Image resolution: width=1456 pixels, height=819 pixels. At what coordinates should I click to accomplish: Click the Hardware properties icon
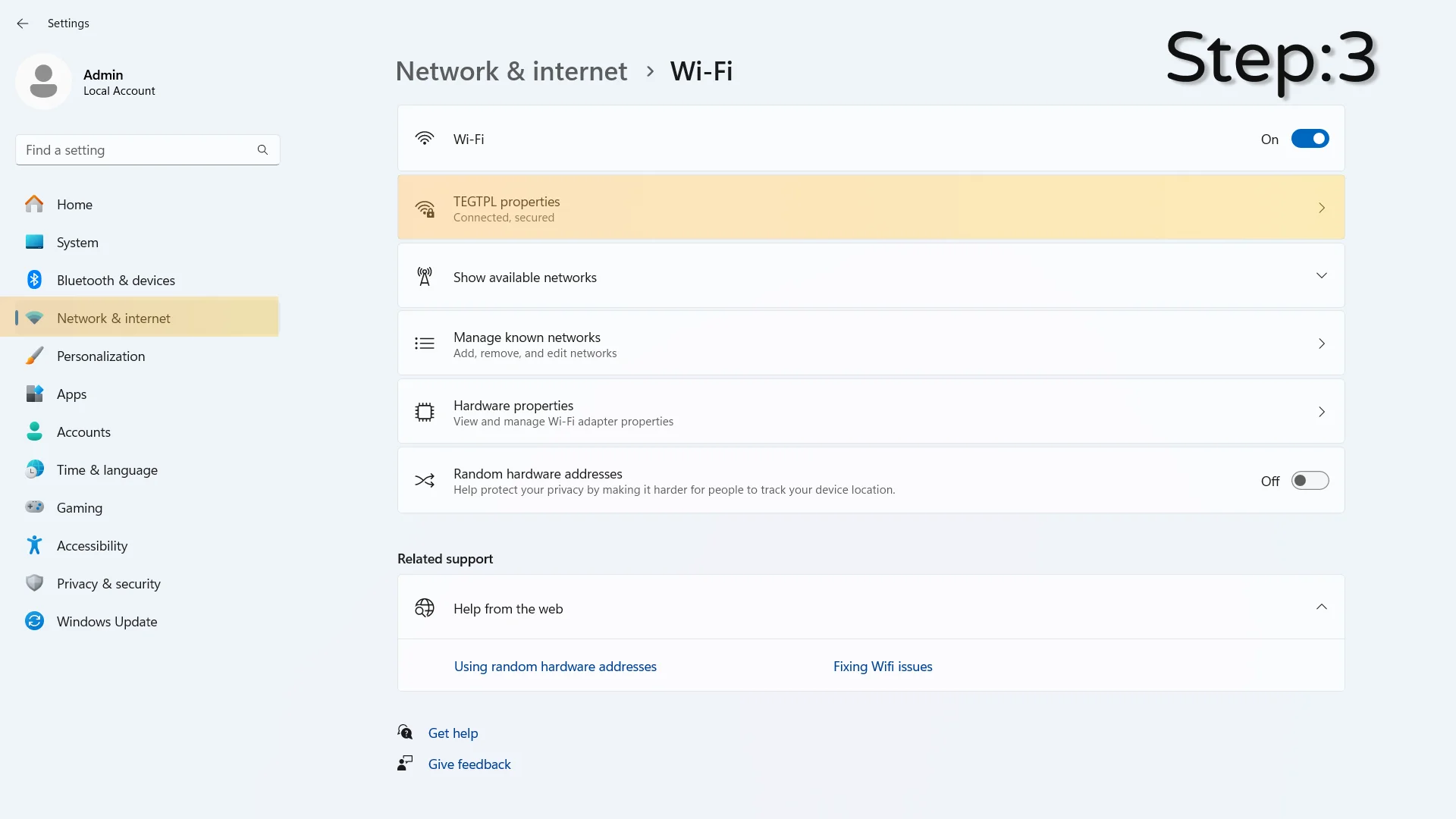(x=424, y=411)
